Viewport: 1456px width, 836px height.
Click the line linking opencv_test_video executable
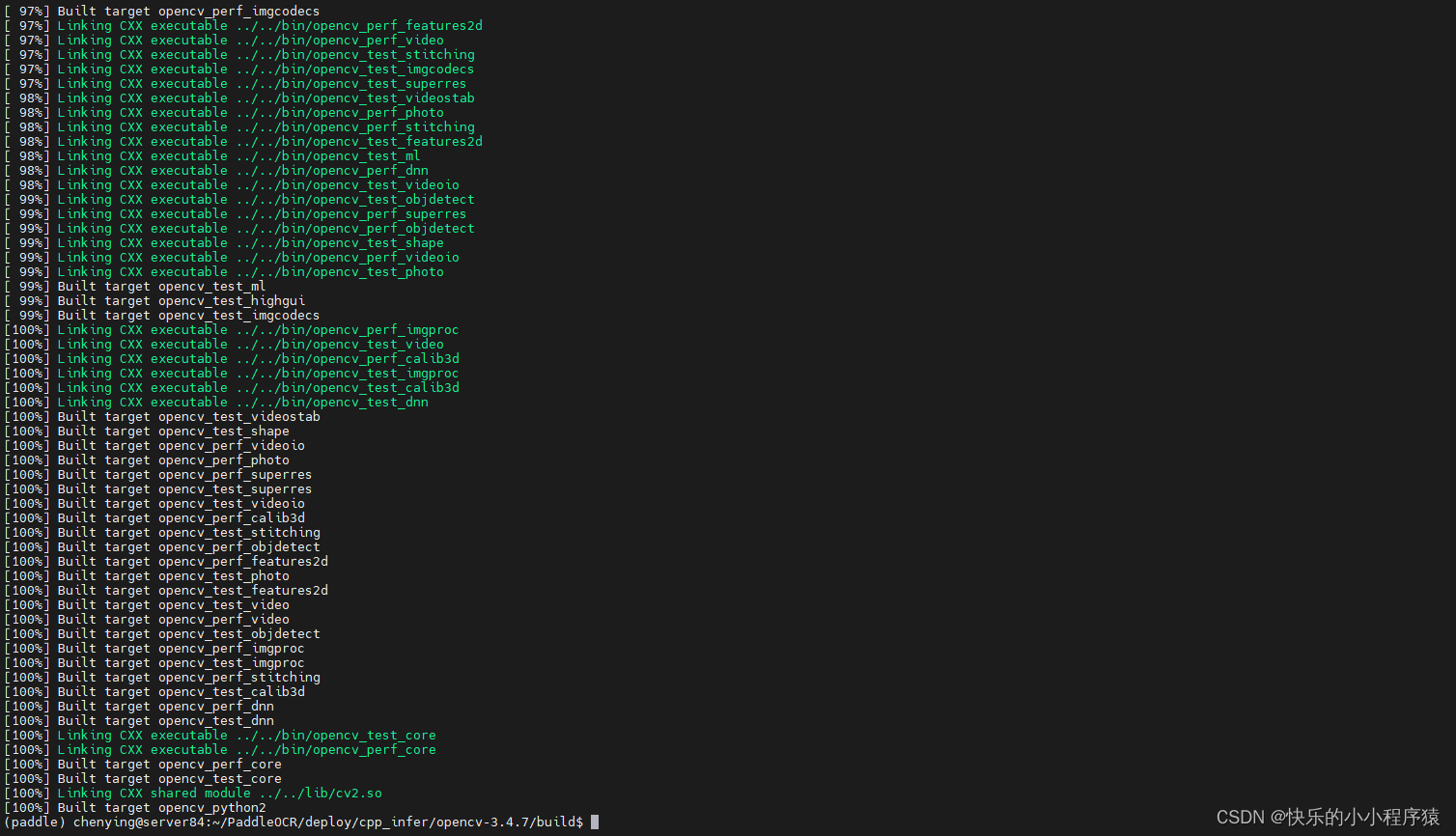[x=224, y=345]
